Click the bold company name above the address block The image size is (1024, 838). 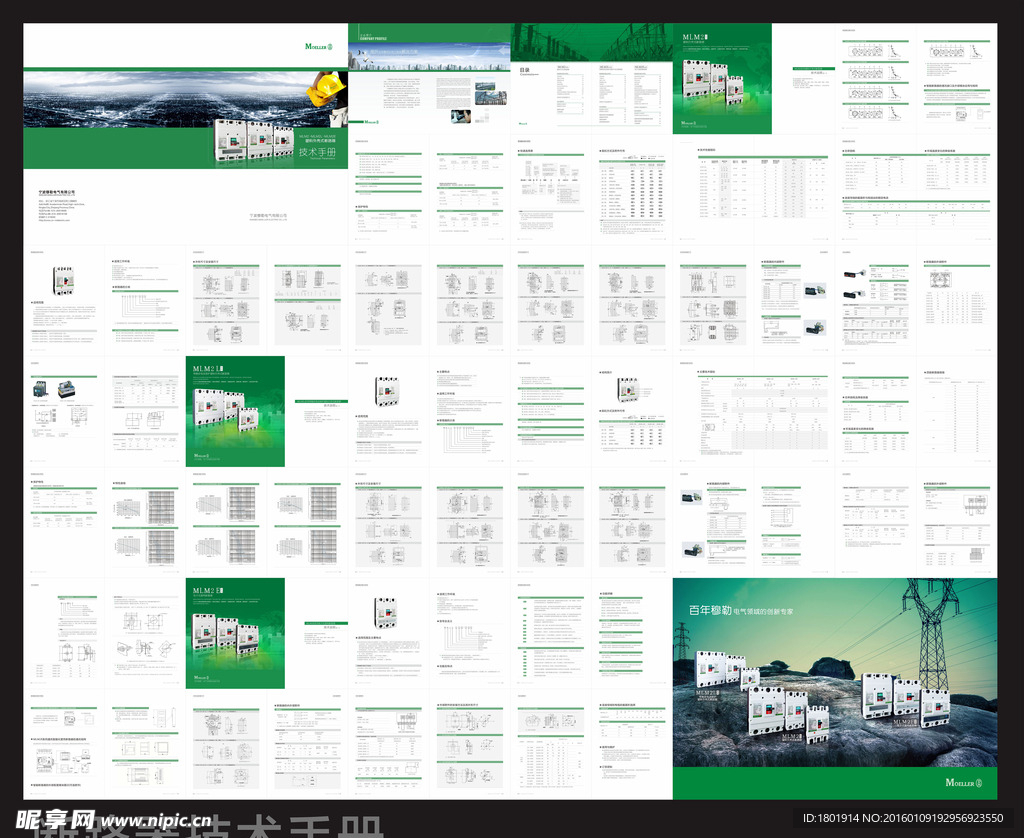(57, 192)
